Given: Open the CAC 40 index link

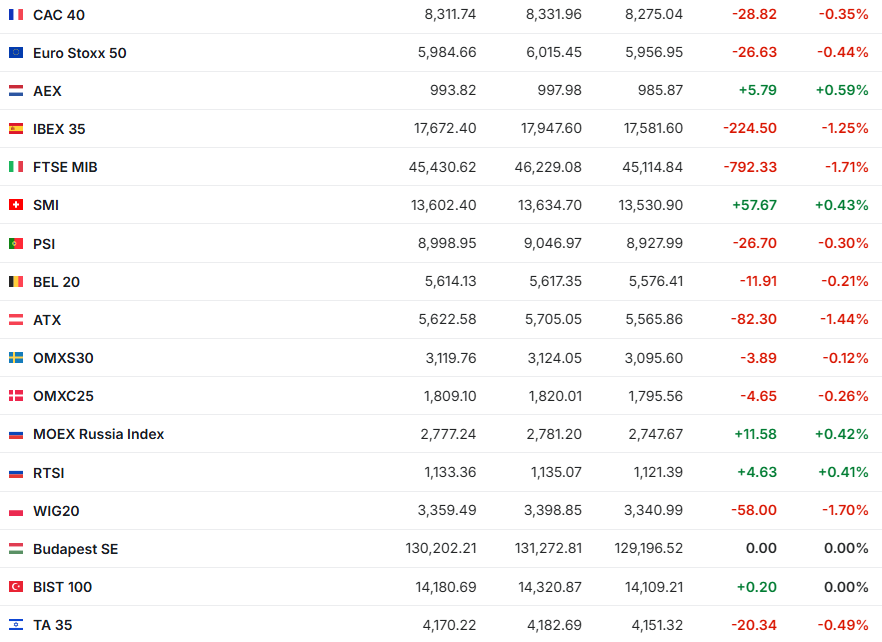Looking at the screenshot, I should pyautogui.click(x=59, y=14).
